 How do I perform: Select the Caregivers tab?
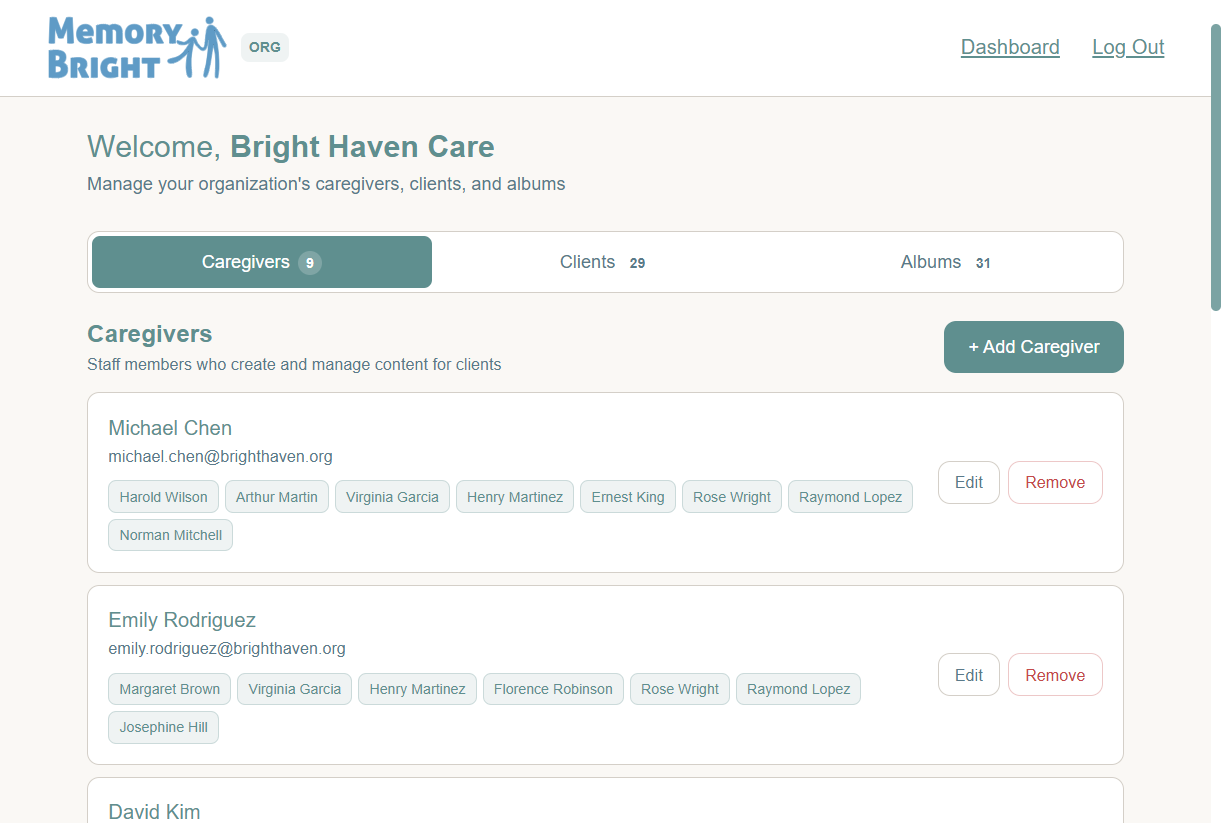tap(262, 262)
